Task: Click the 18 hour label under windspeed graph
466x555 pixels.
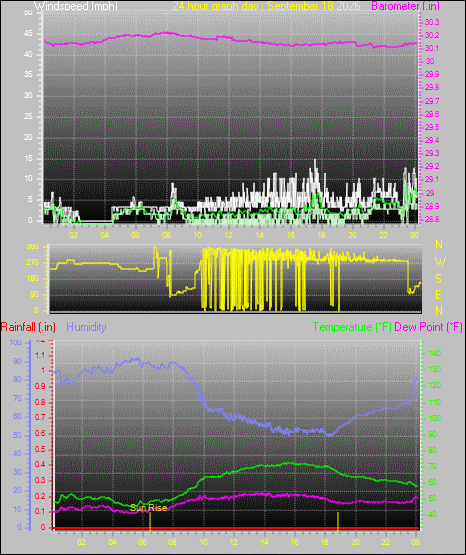Action: [322, 235]
